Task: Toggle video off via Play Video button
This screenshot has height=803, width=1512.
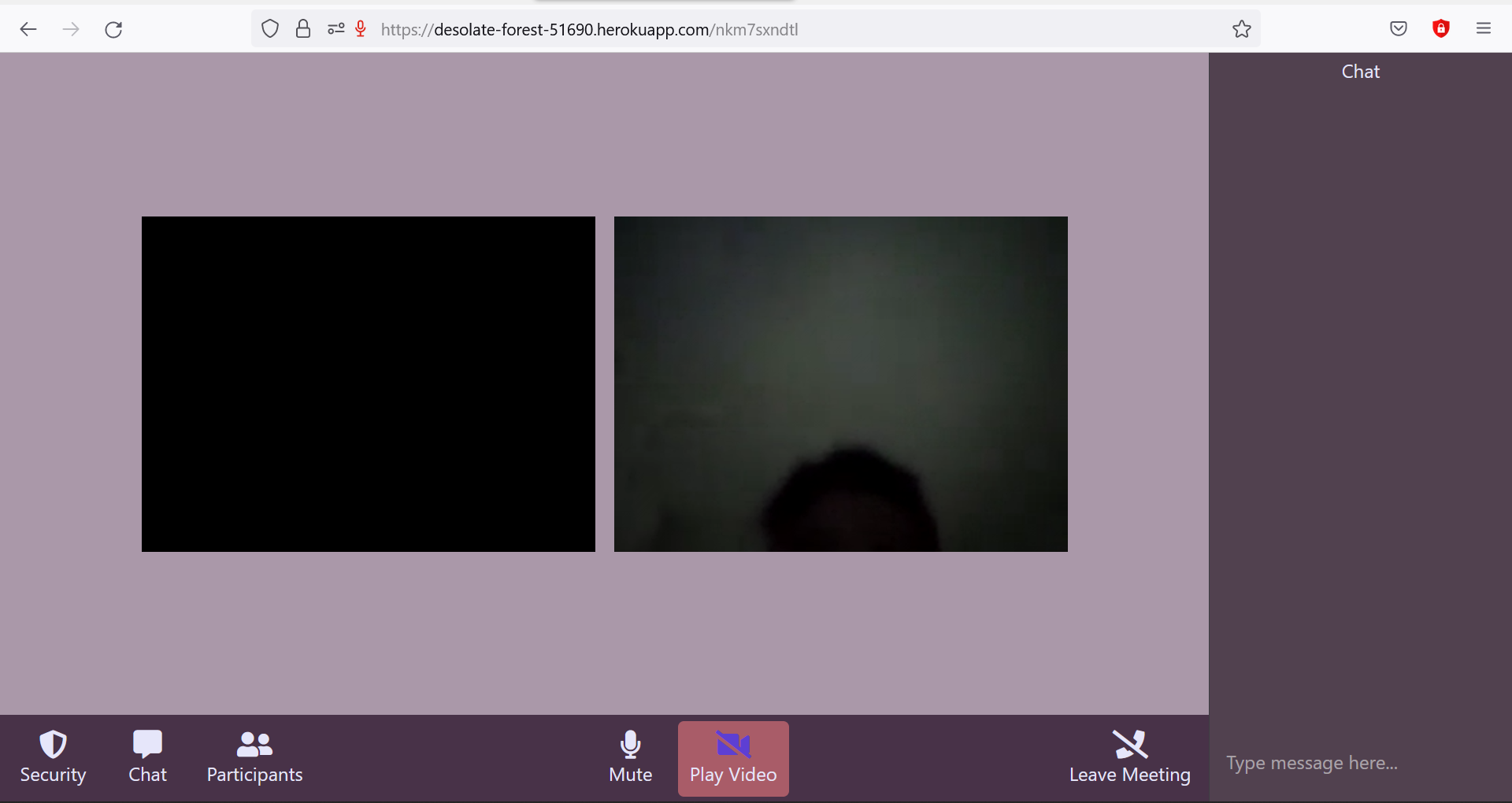Action: [732, 757]
